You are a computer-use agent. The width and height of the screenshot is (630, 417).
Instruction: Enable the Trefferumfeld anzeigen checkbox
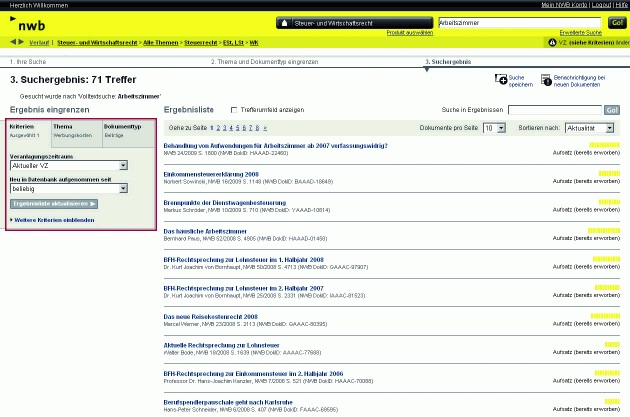pos(234,110)
